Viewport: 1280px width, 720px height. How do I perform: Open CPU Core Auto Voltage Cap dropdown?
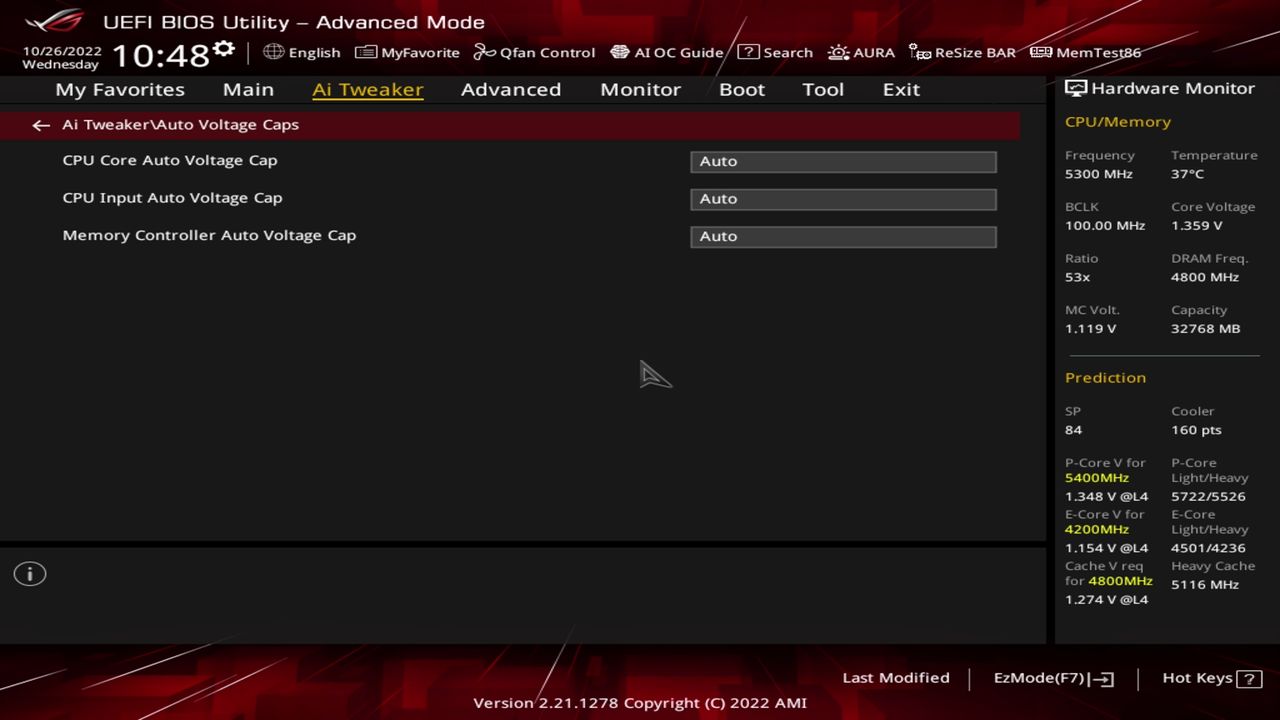[843, 161]
